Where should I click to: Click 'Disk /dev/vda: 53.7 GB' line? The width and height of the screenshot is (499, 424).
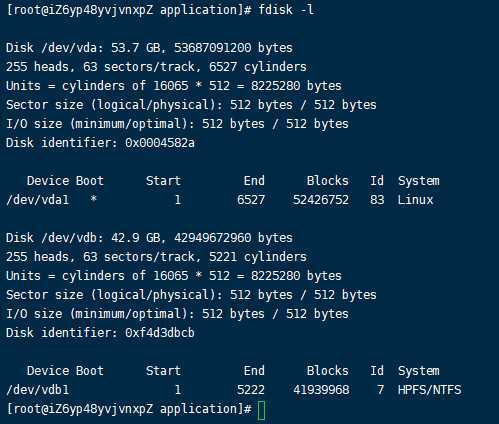click(149, 48)
